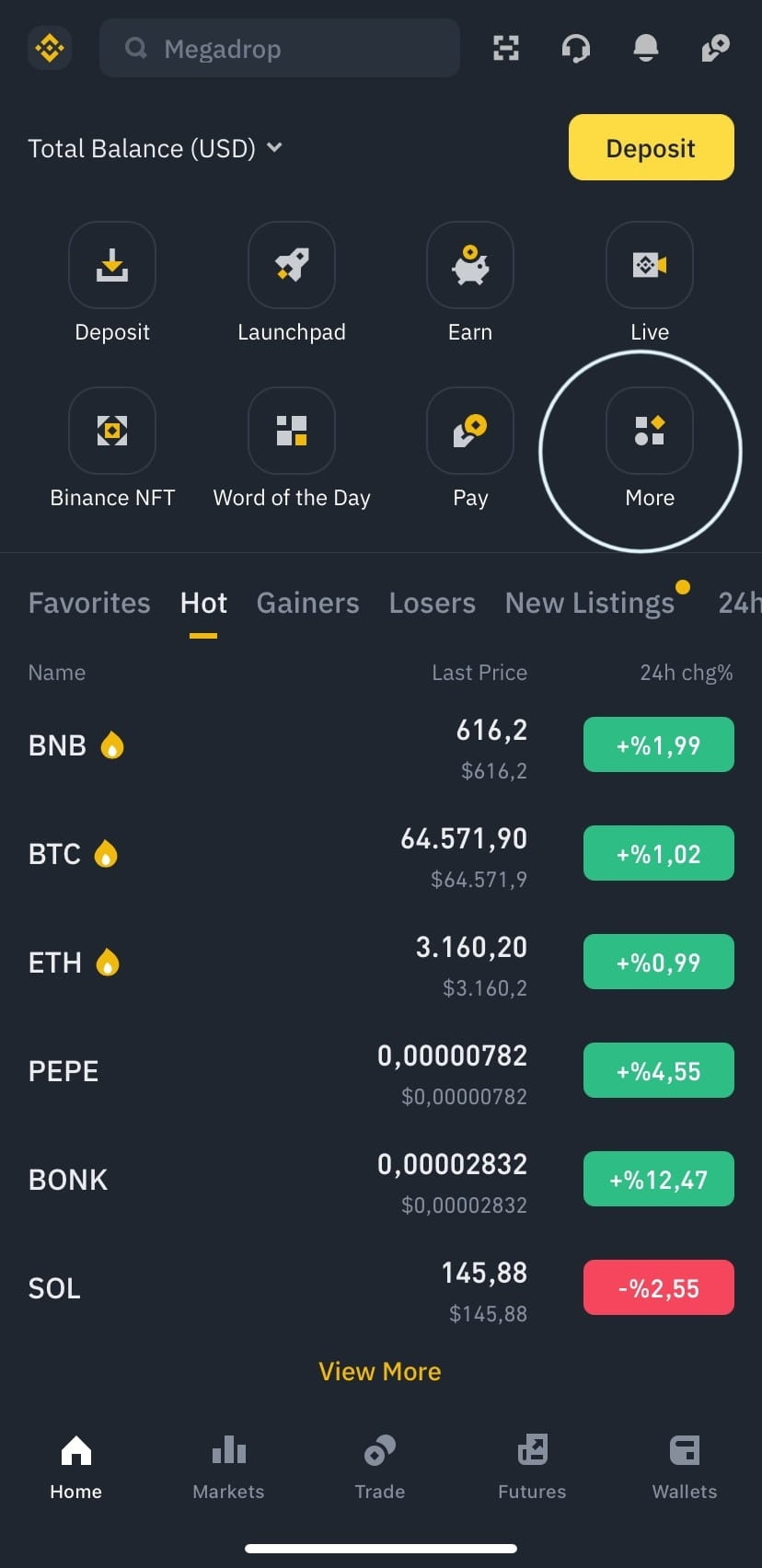The width and height of the screenshot is (762, 1568).
Task: Tap the Megadrop search field
Action: pos(280,48)
